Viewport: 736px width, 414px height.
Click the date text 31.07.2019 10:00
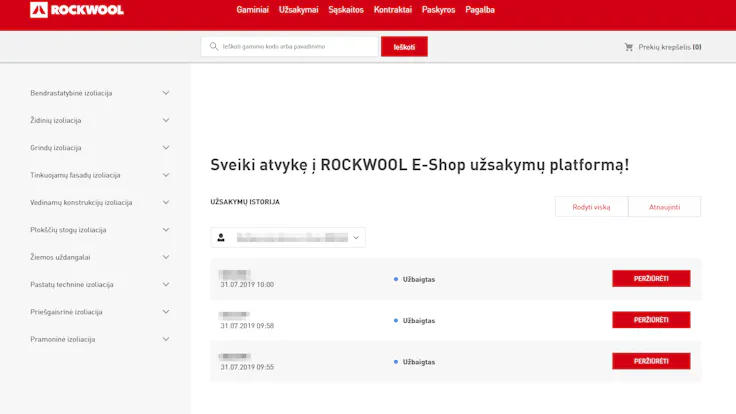click(x=247, y=284)
